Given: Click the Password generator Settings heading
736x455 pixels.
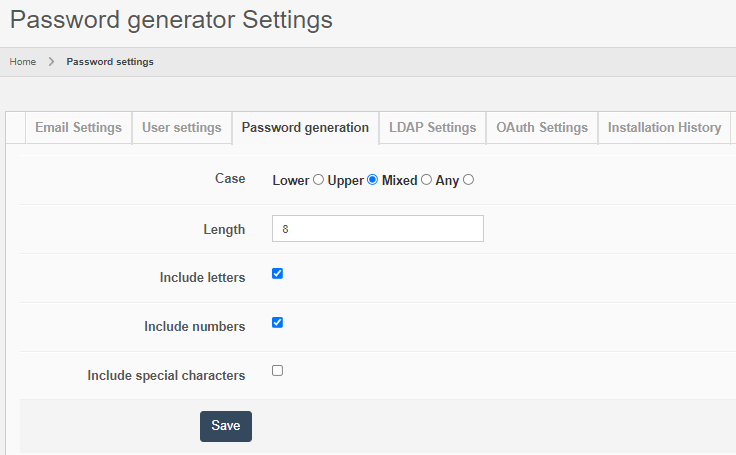Looking at the screenshot, I should point(171,19).
